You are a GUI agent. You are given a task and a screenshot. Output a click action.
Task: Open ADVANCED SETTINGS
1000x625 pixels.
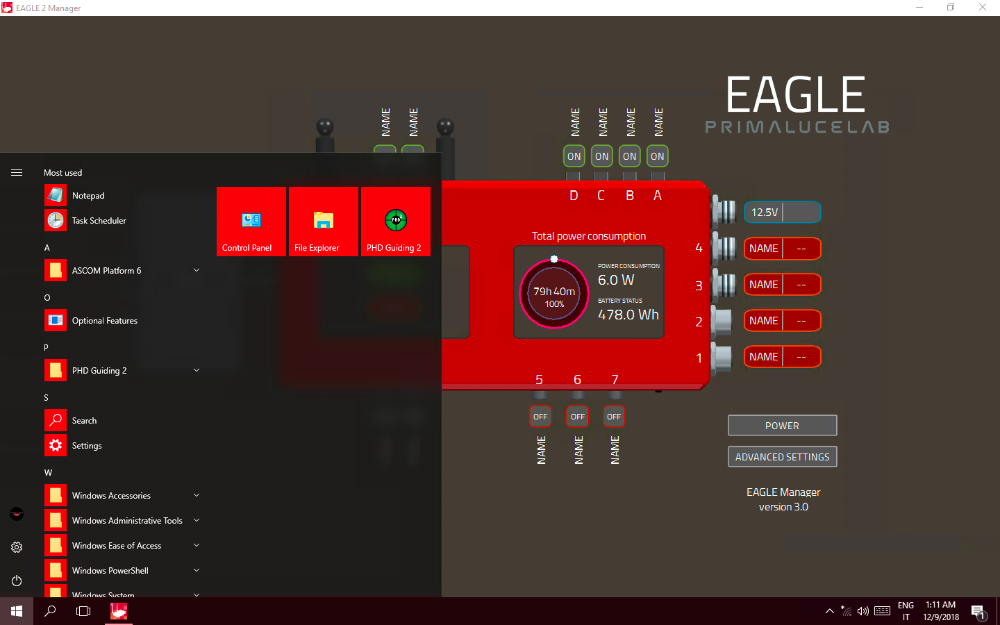(x=783, y=457)
